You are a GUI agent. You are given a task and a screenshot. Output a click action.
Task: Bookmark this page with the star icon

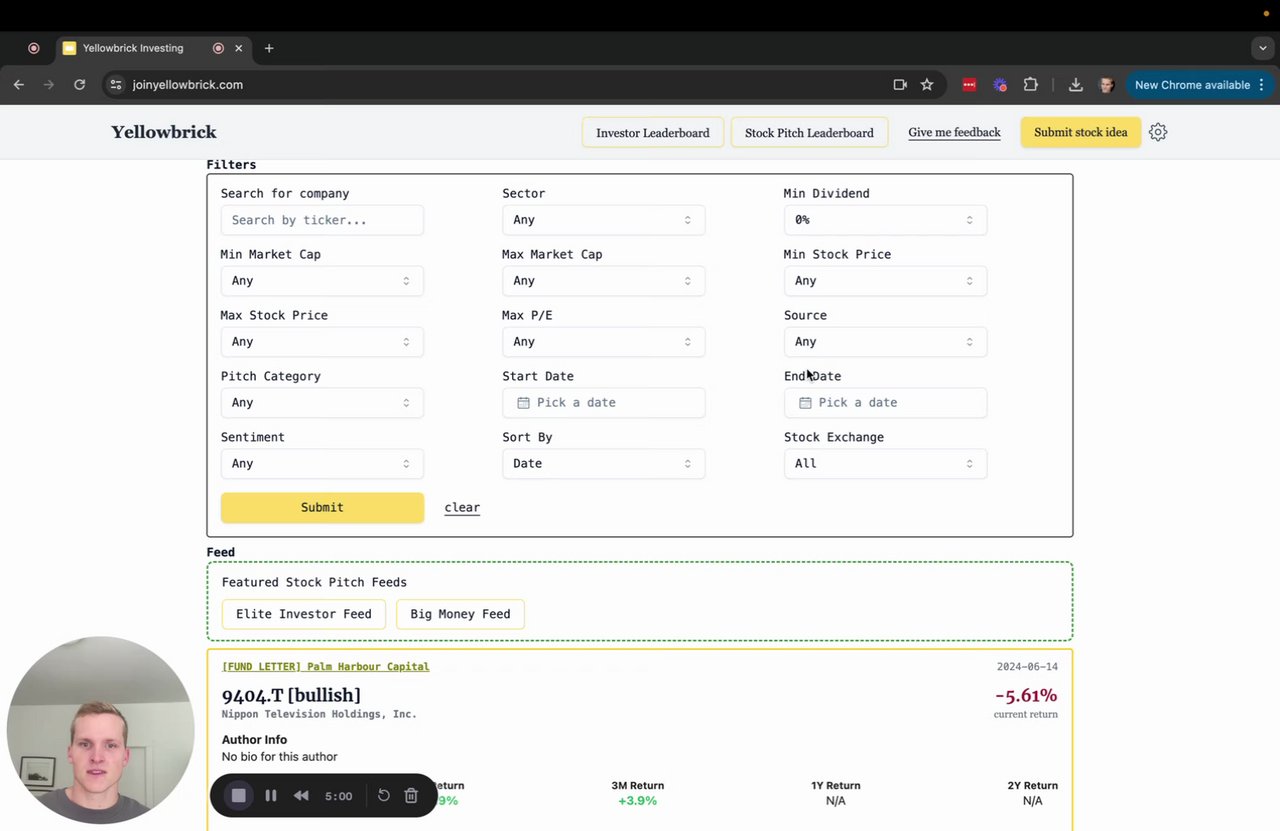(927, 85)
